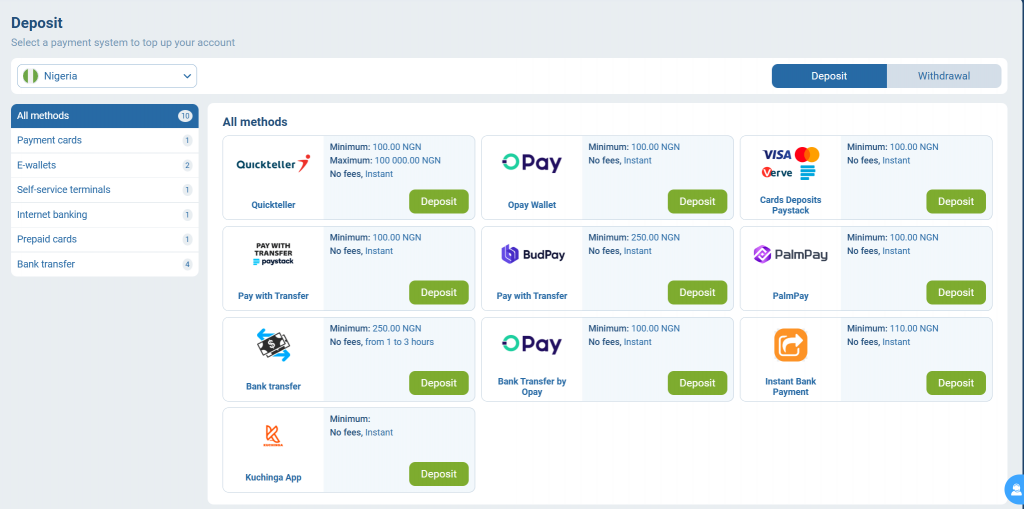
Task: Choose the BudPay logo
Action: tap(531, 254)
